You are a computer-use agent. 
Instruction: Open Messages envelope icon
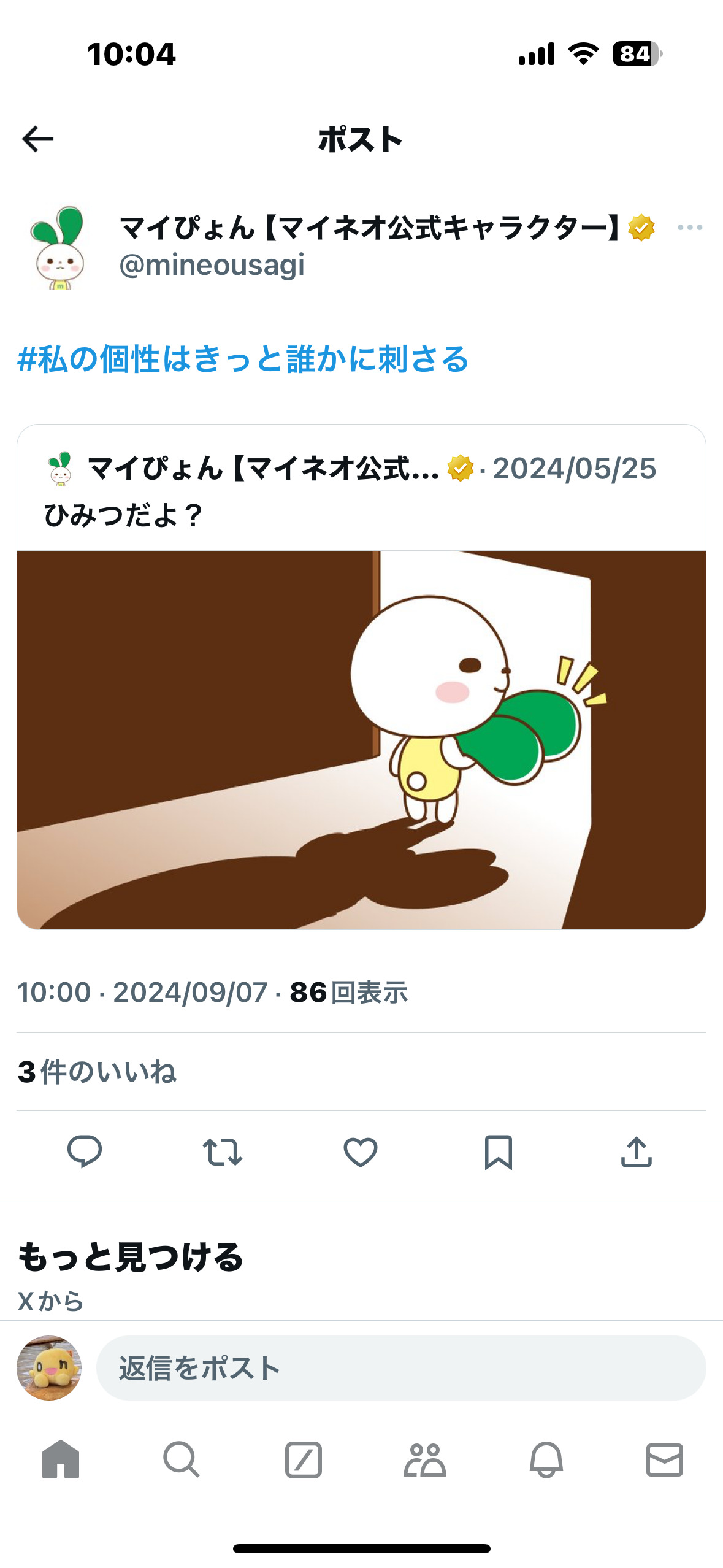coord(665,1459)
